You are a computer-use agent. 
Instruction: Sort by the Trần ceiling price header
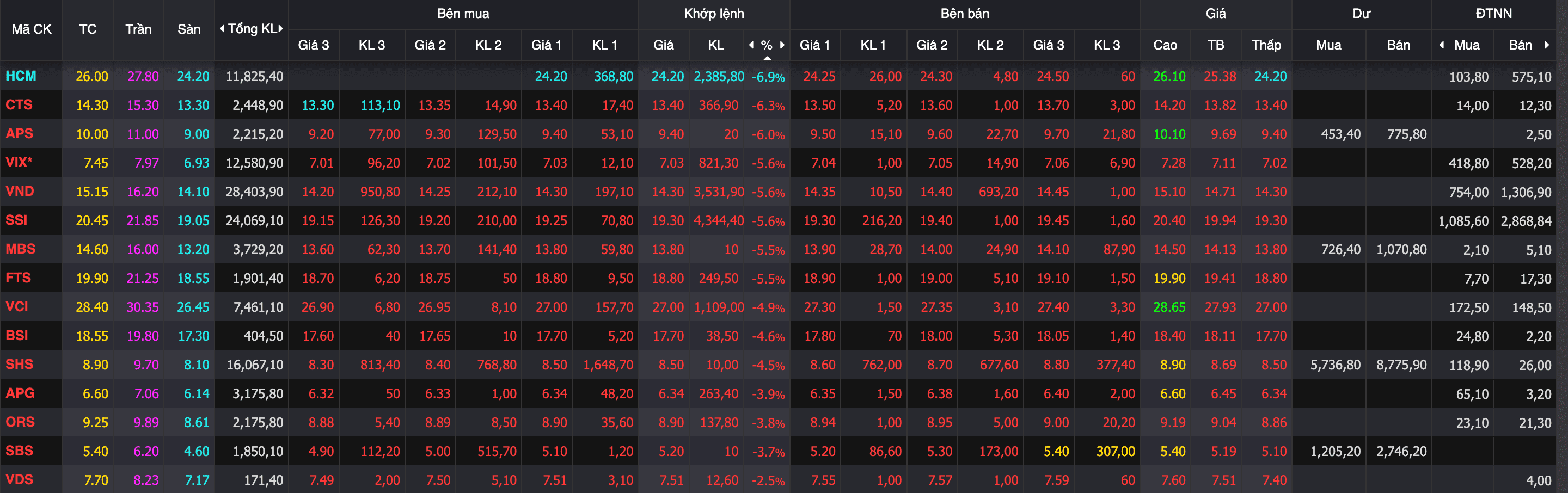pos(138,29)
